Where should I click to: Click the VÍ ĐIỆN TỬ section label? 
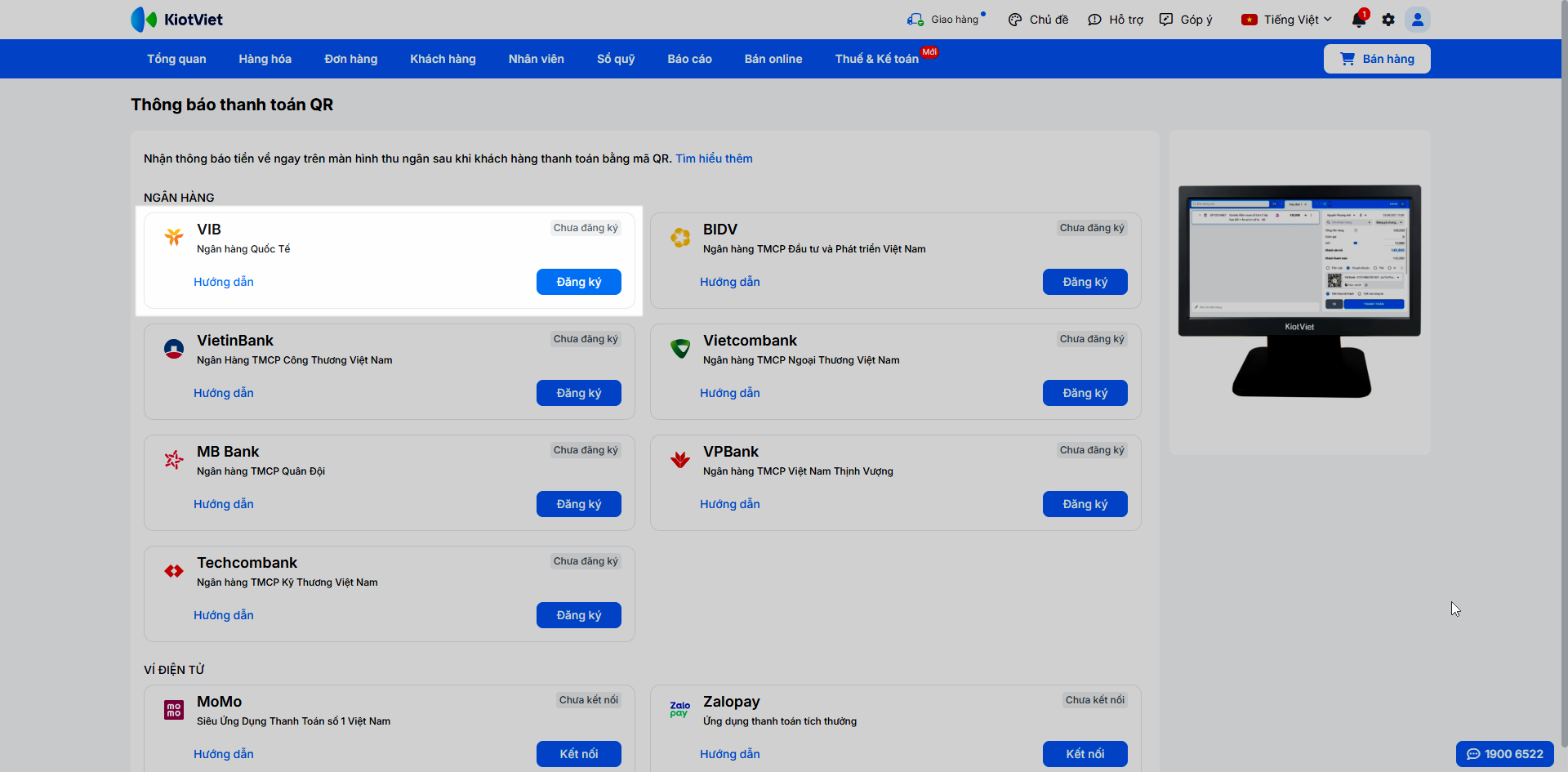[174, 670]
